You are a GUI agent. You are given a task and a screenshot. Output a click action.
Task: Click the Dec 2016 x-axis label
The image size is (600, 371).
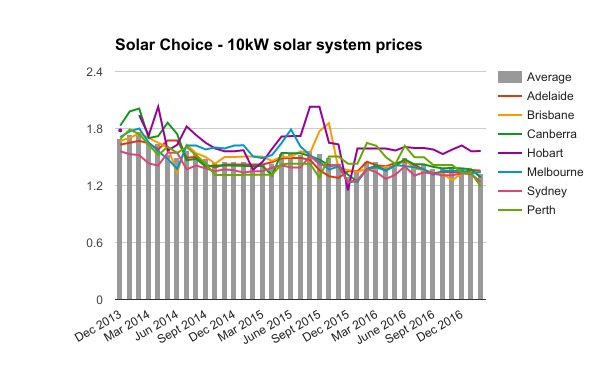coord(439,325)
